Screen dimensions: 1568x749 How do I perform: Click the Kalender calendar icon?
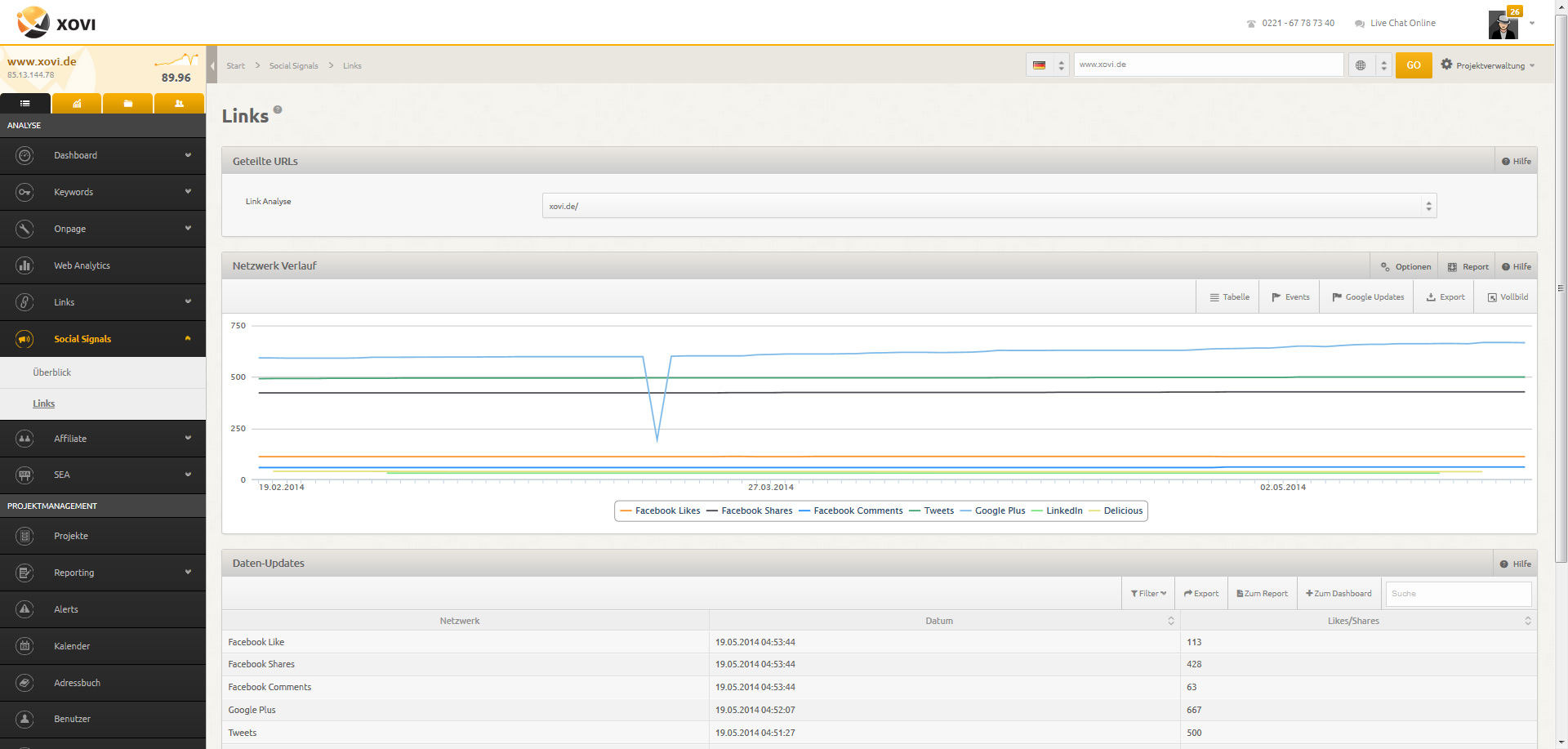tap(25, 646)
